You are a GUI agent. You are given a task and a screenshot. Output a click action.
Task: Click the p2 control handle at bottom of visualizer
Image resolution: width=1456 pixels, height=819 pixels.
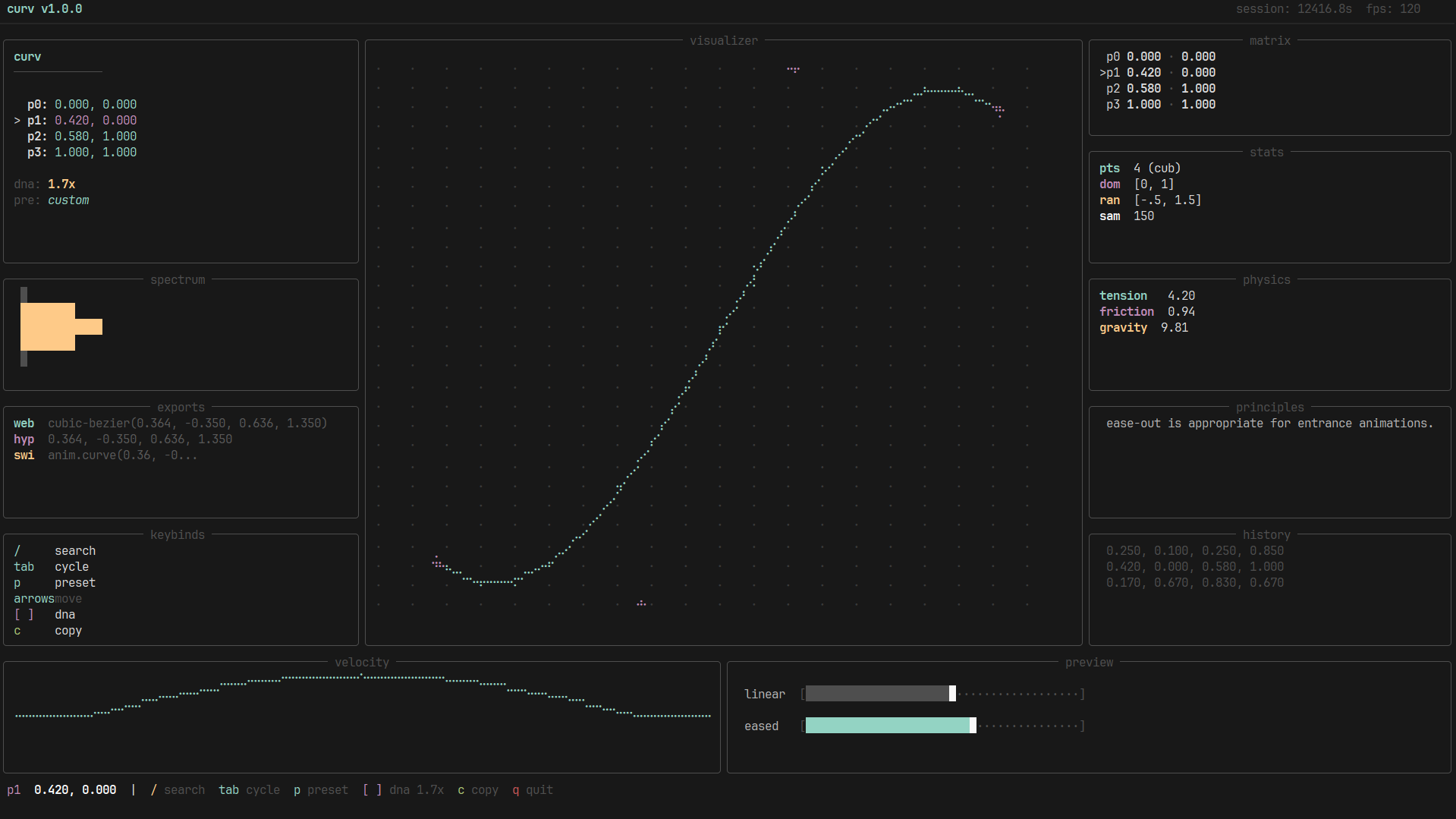tap(641, 603)
